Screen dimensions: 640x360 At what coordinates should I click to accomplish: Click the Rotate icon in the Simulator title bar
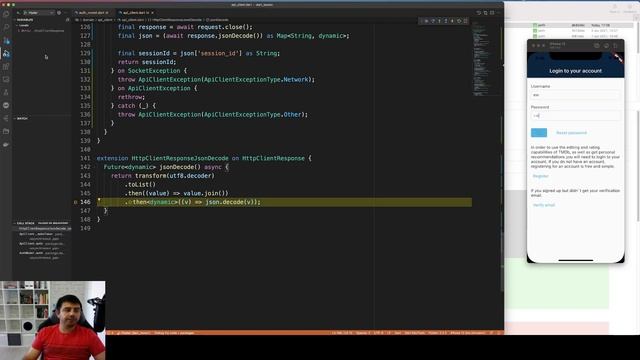(x=616, y=45)
